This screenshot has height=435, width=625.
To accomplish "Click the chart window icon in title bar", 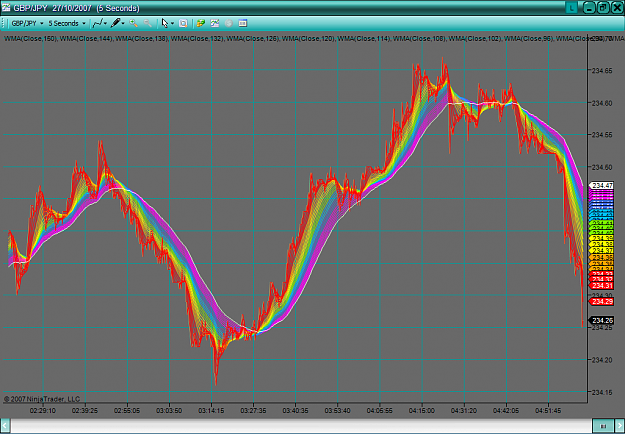I will [6, 8].
